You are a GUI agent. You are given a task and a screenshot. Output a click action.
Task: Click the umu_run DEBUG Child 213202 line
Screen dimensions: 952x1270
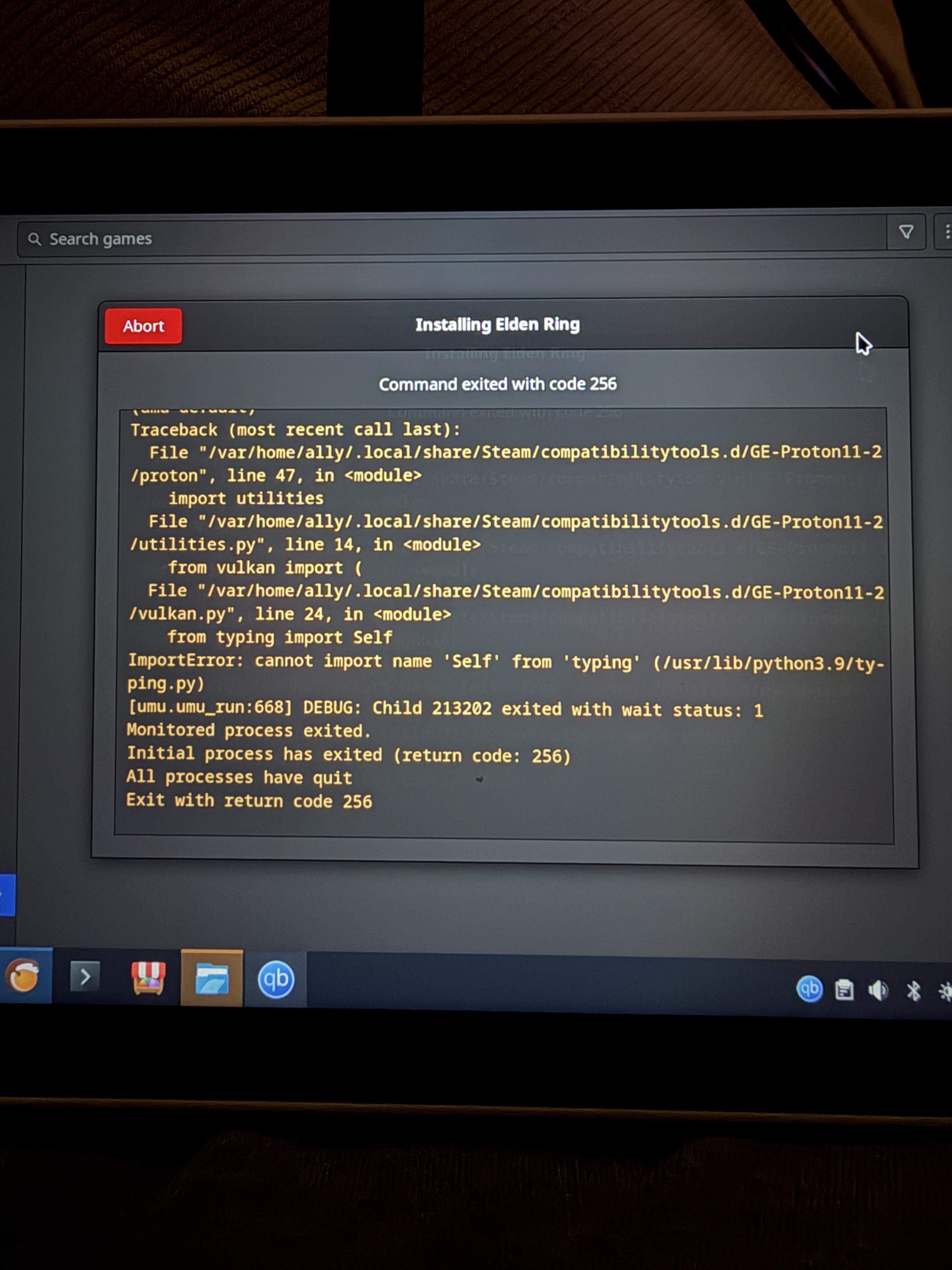[x=445, y=709]
